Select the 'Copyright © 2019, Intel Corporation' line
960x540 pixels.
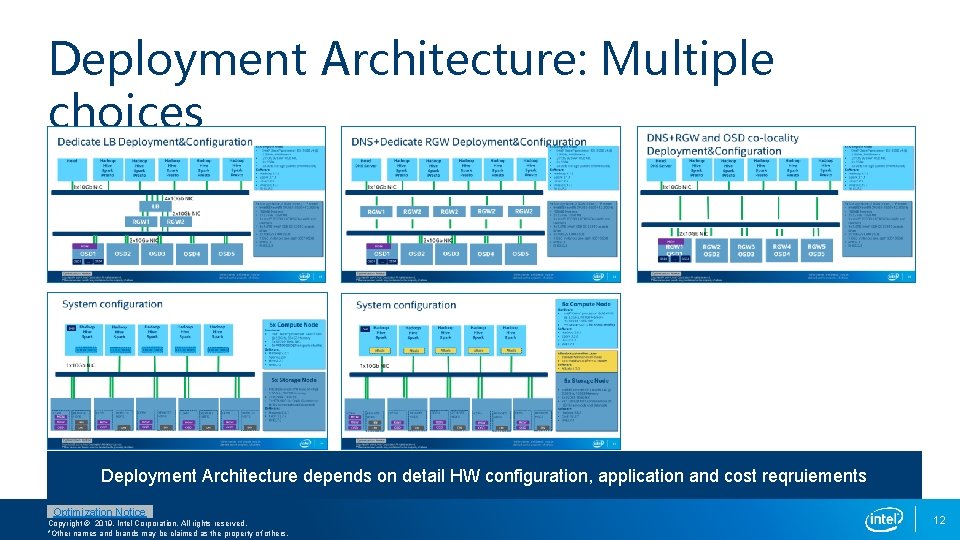(148, 523)
